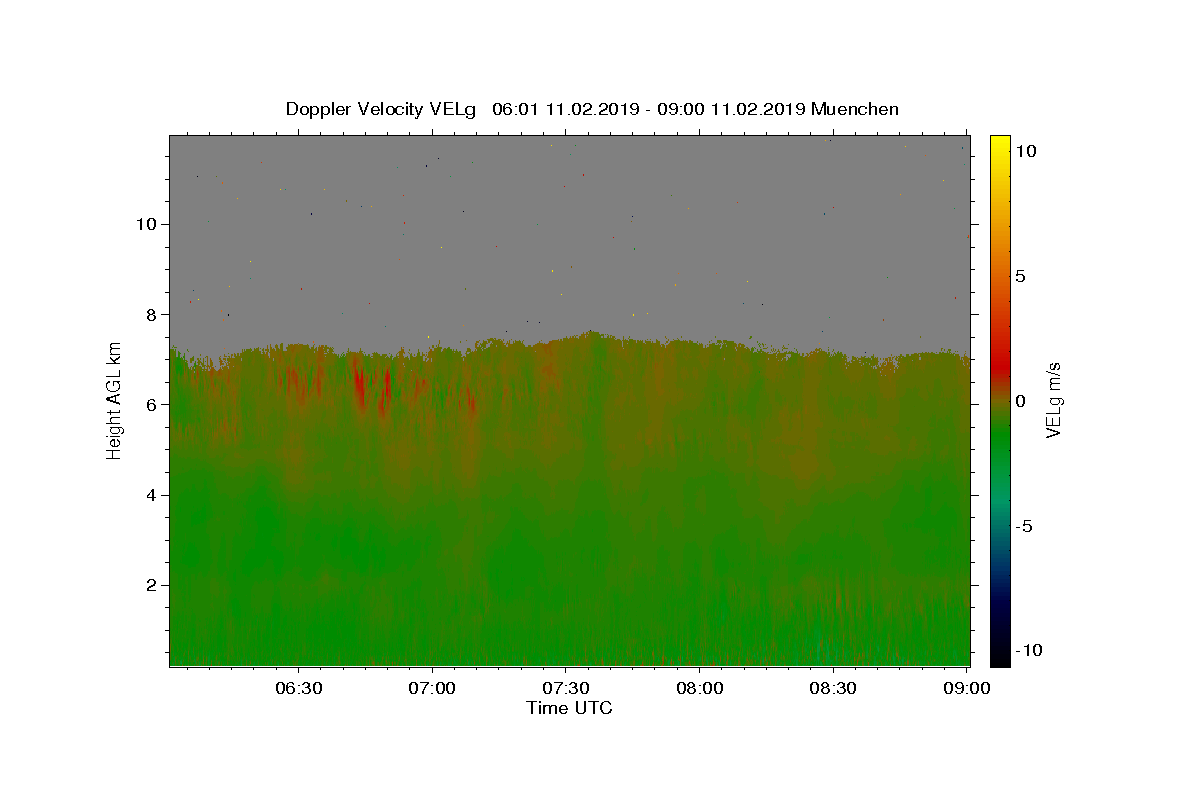Click the 'VELg m/s' colorbar label
Image resolution: width=1200 pixels, height=800 pixels.
[1053, 400]
